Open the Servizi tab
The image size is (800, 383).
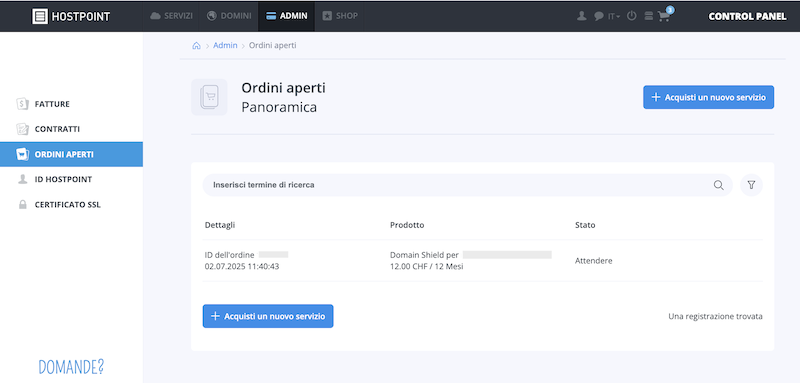(171, 16)
